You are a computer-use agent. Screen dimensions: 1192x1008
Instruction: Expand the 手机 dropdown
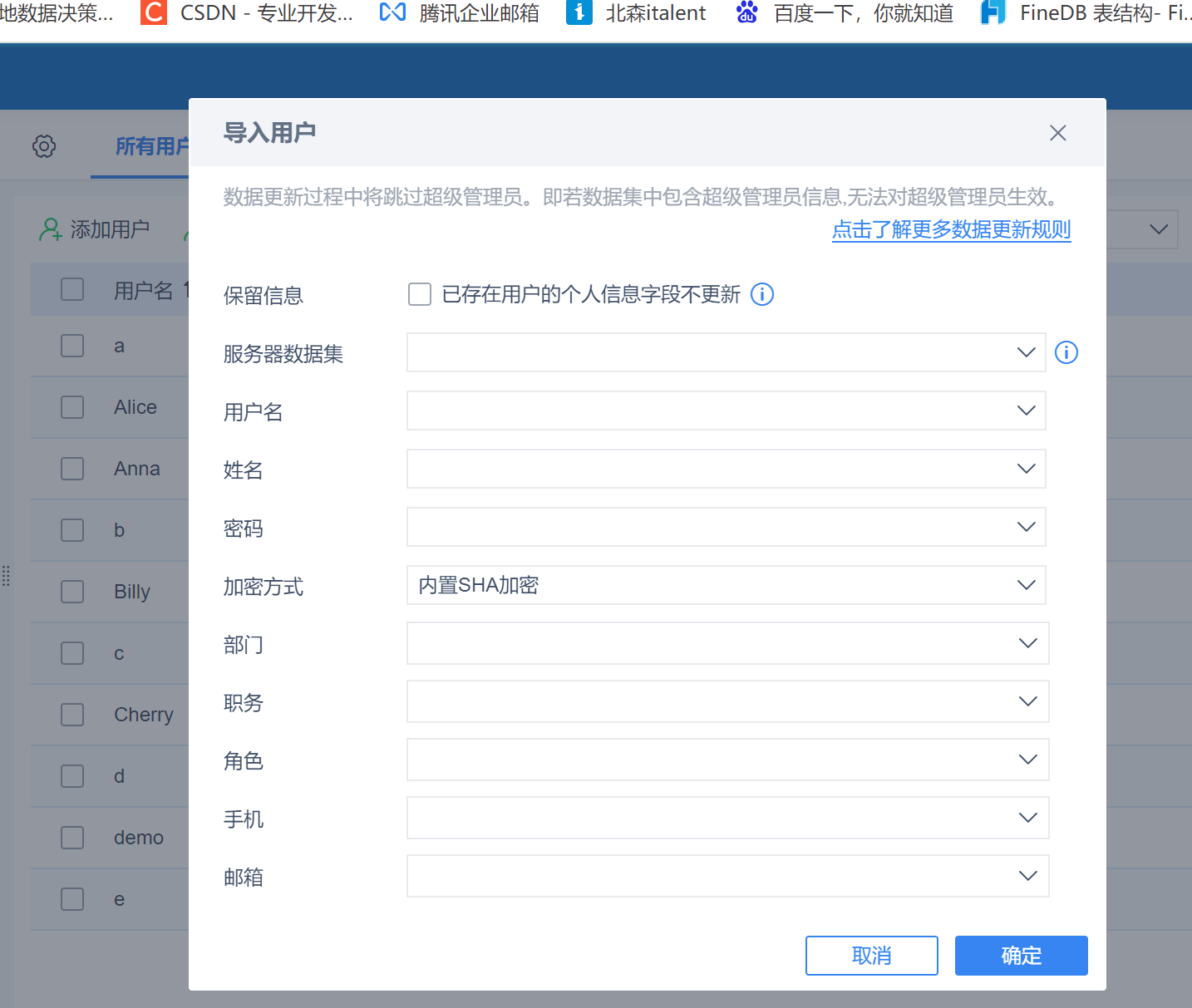[727, 818]
